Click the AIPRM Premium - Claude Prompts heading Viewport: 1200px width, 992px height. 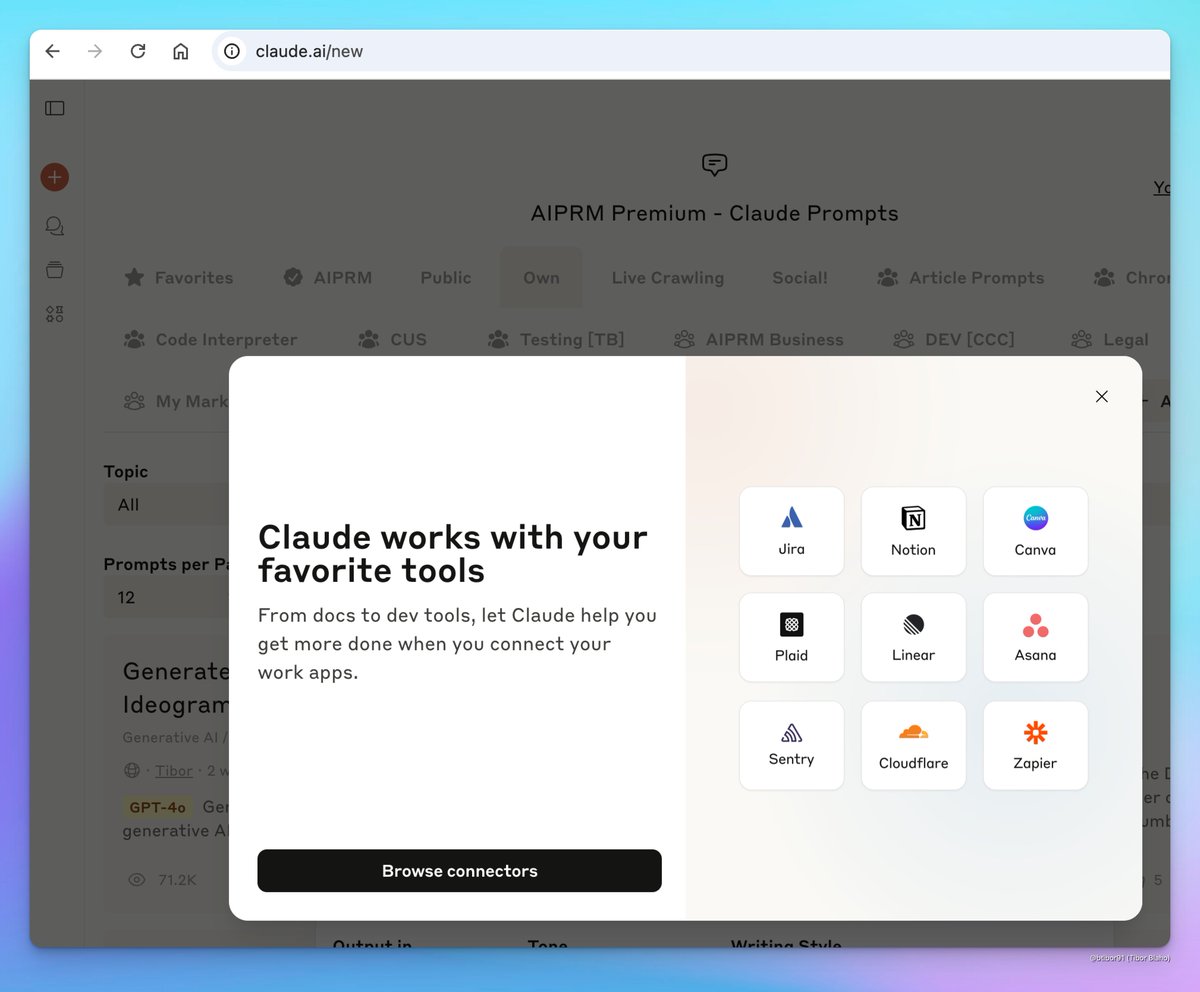point(714,213)
